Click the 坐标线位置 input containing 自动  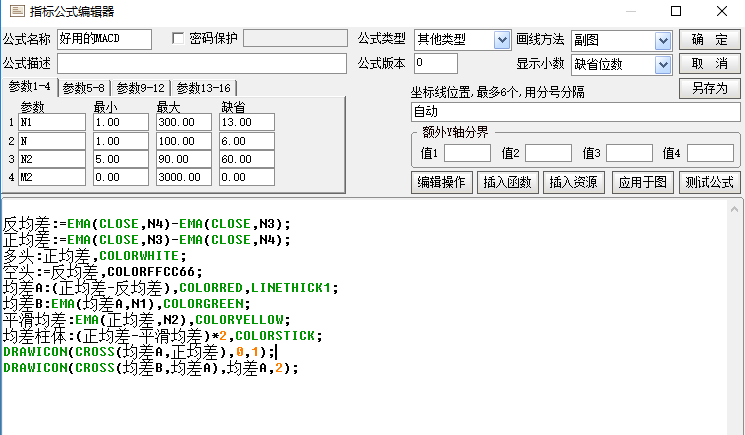(x=574, y=112)
